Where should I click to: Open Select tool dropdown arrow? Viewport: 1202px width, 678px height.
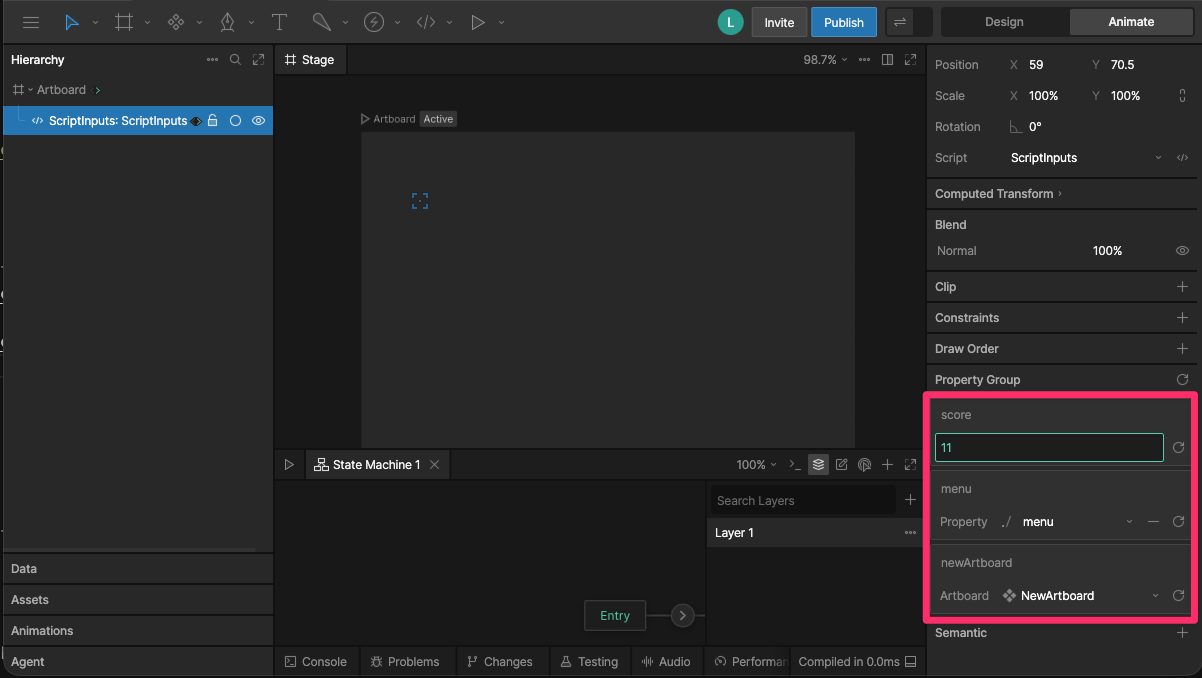(96, 23)
